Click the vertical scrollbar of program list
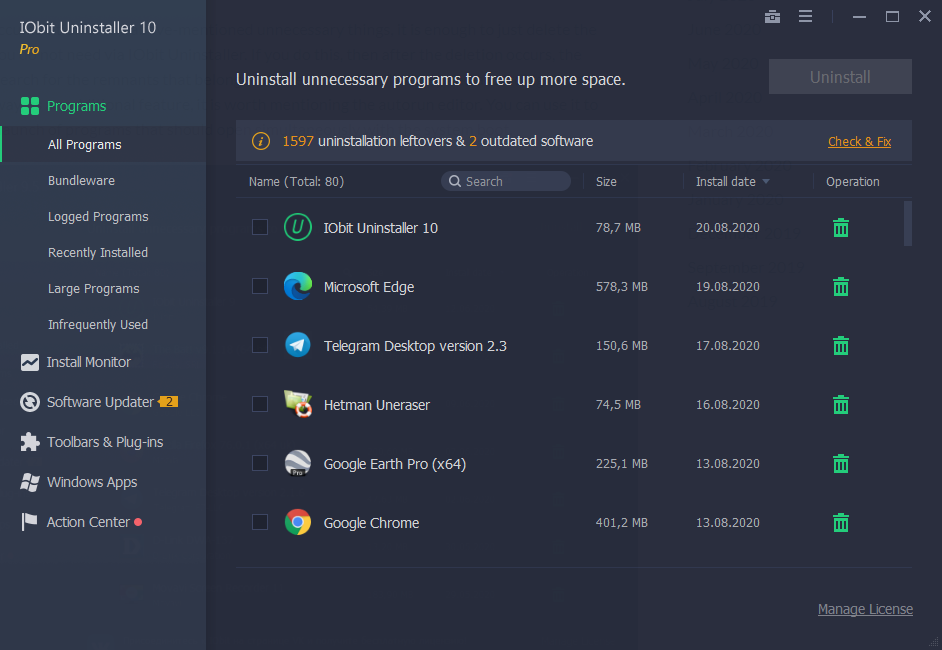The image size is (942, 650). click(907, 223)
